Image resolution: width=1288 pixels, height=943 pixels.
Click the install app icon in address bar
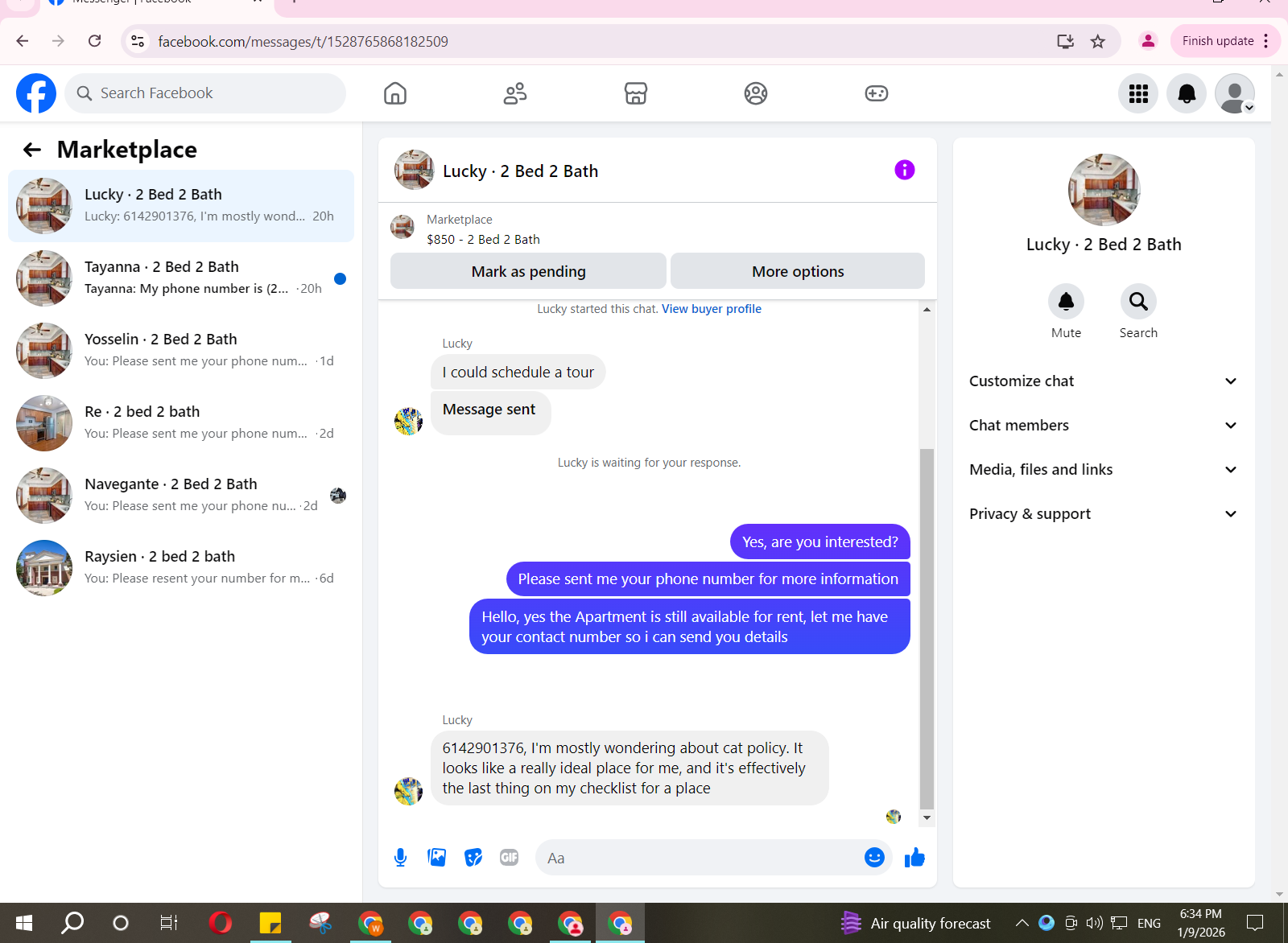[1066, 41]
